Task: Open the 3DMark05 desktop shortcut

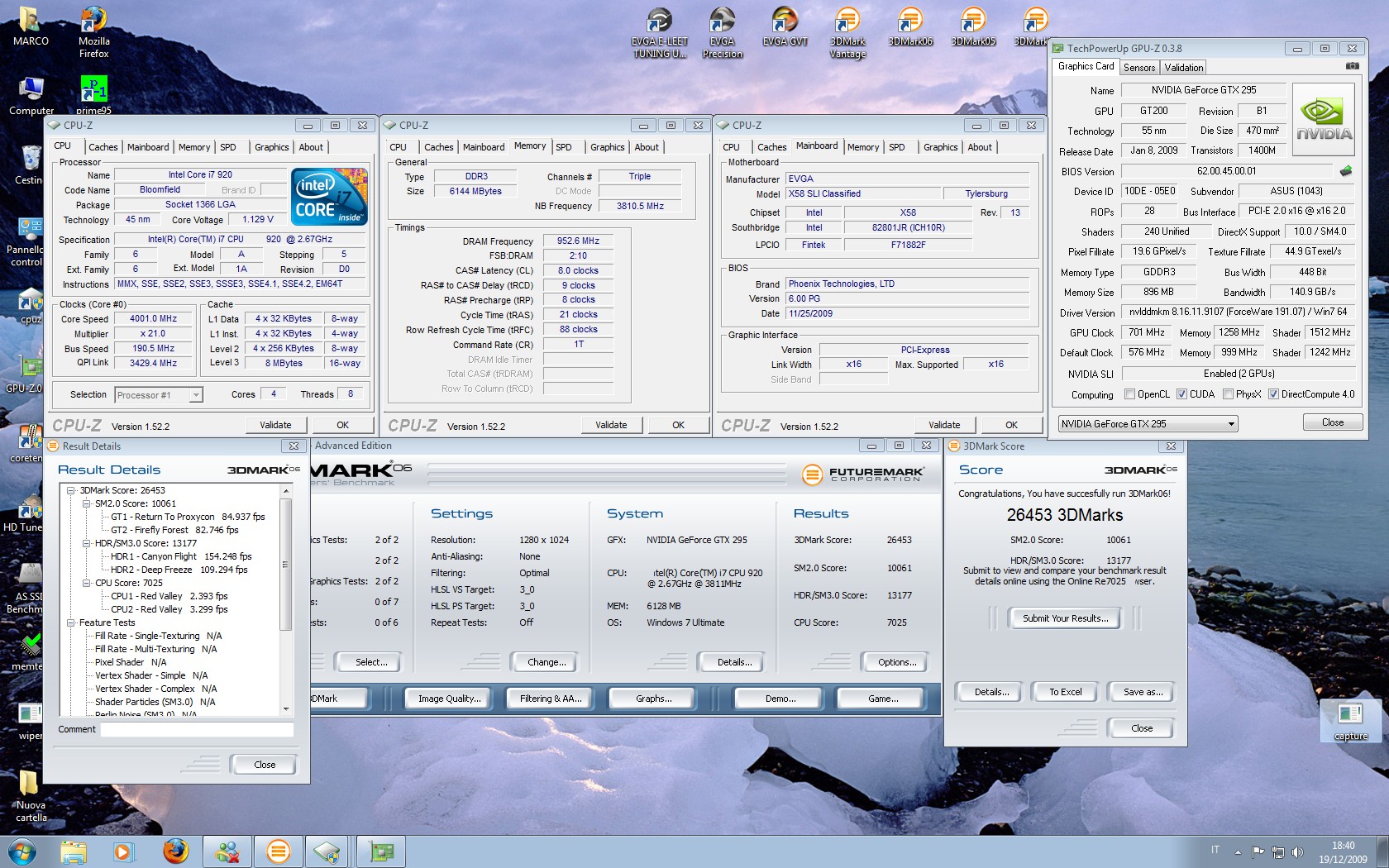Action: [x=973, y=26]
